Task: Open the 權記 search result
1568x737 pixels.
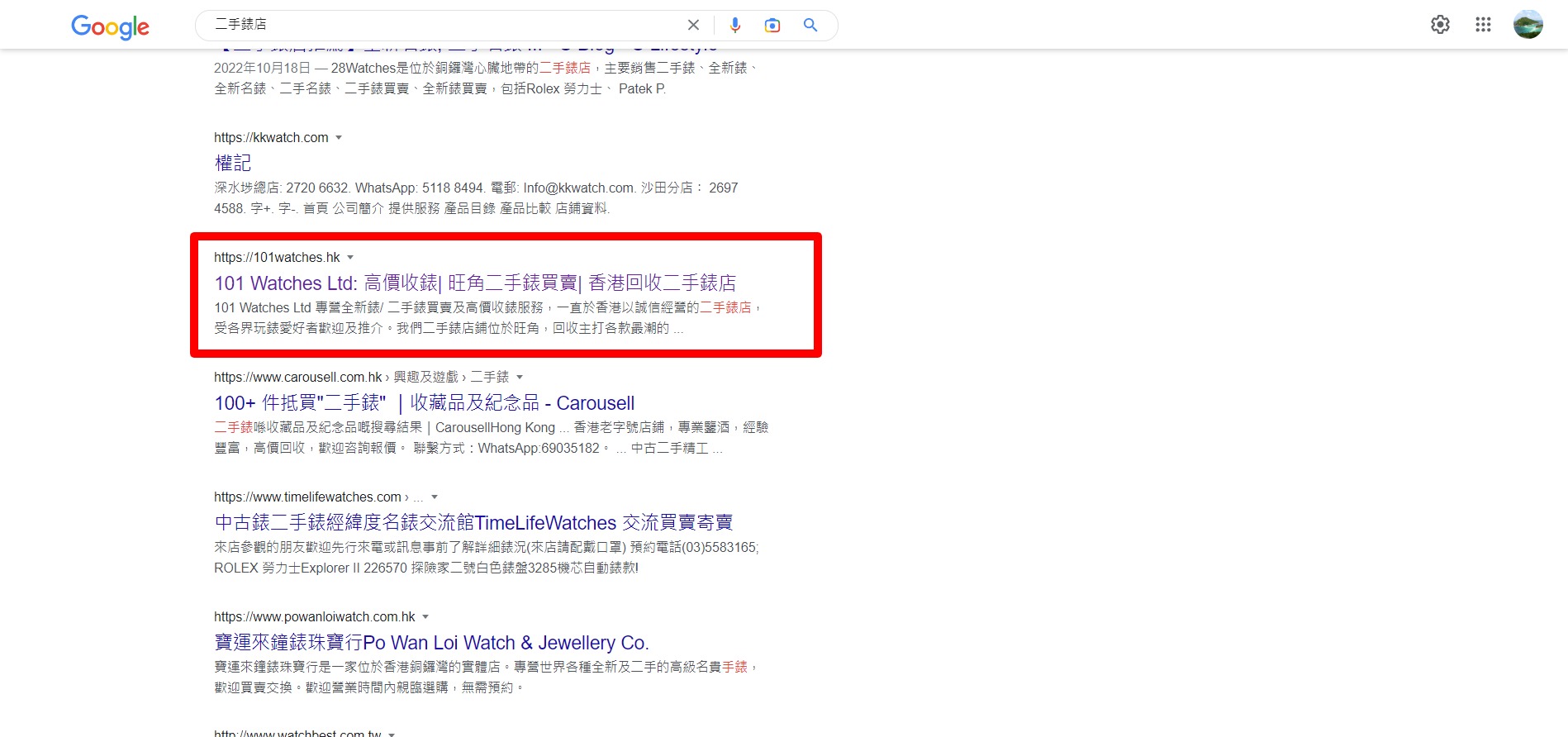Action: click(233, 163)
